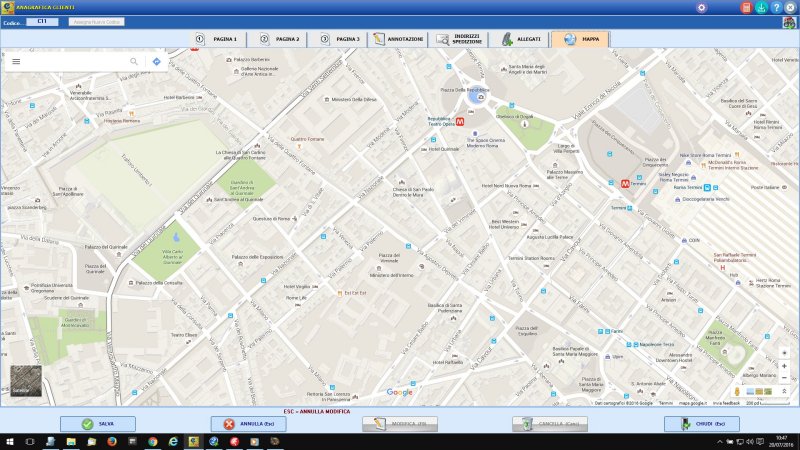Image resolution: width=800 pixels, height=450 pixels.
Task: Open Task View in the taskbar
Action: (x=30, y=441)
